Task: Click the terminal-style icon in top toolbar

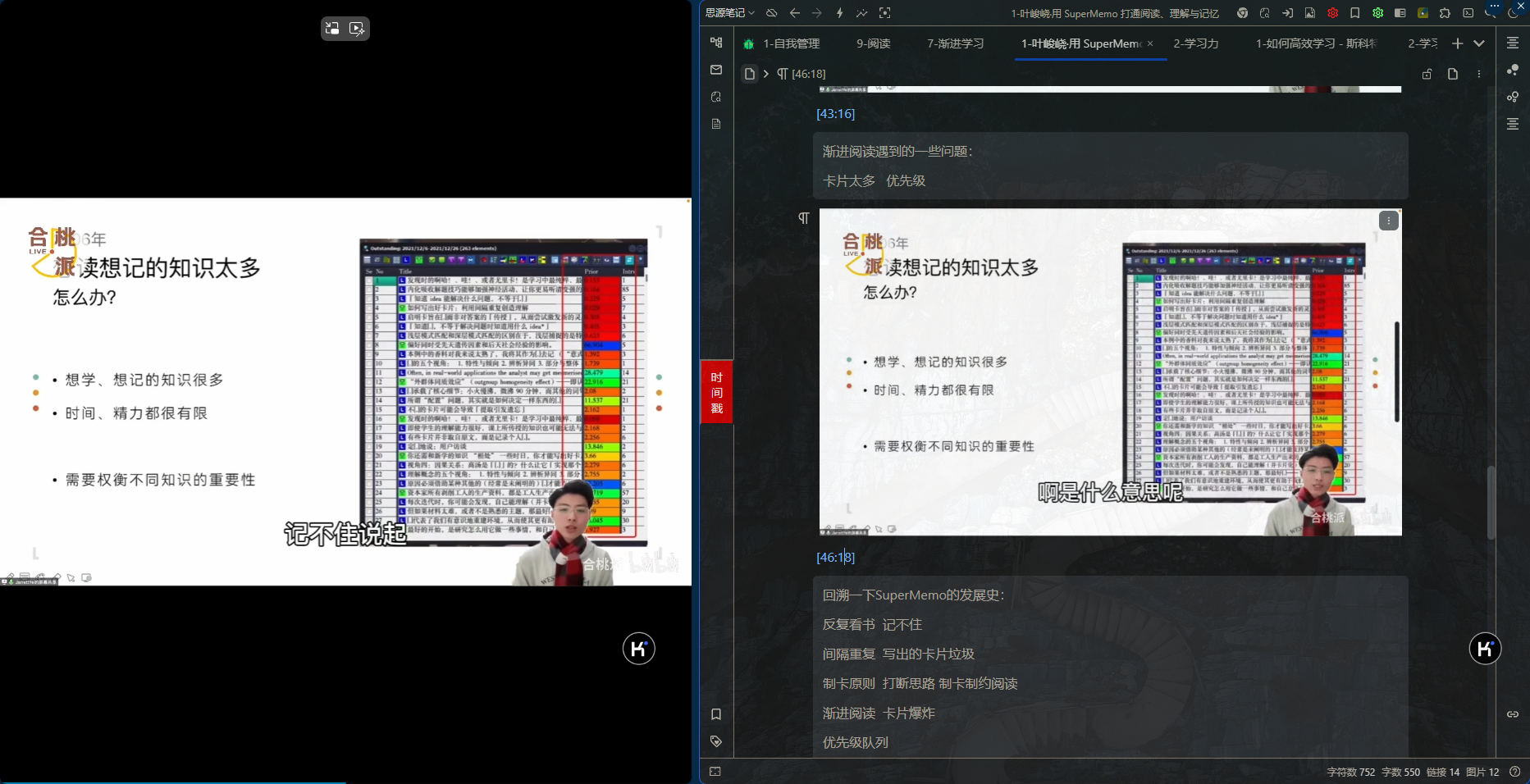Action: 1468,13
